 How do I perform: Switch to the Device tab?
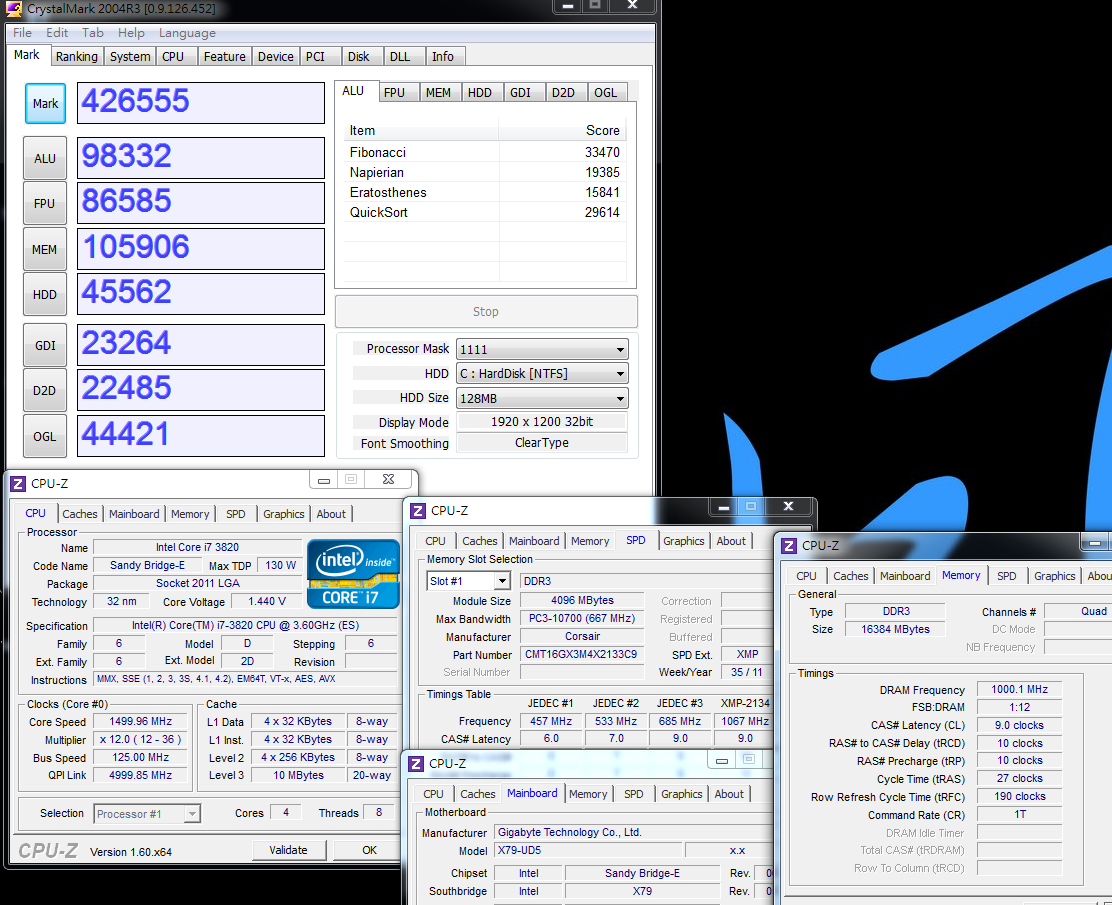click(x=276, y=57)
